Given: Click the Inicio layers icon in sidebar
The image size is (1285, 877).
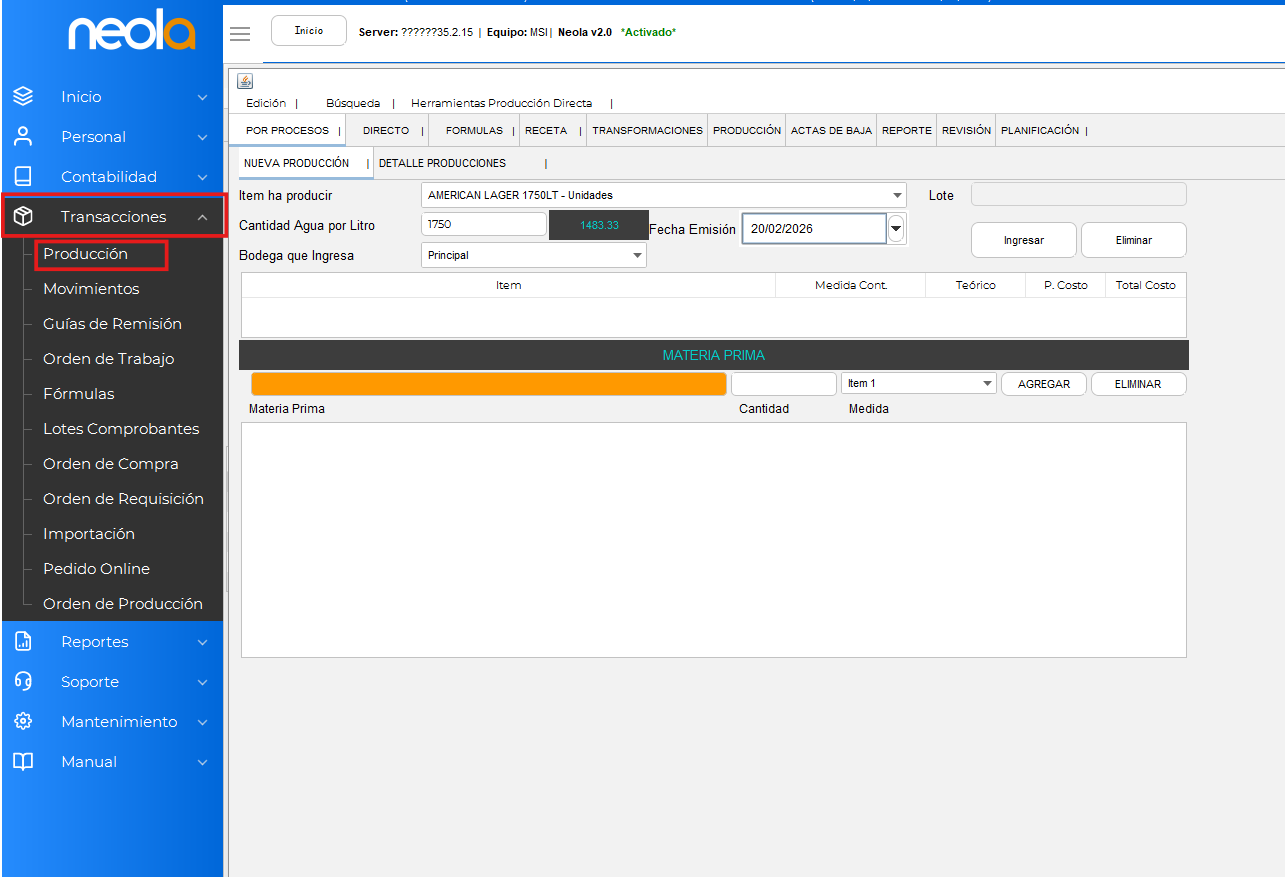Looking at the screenshot, I should pos(23,97).
